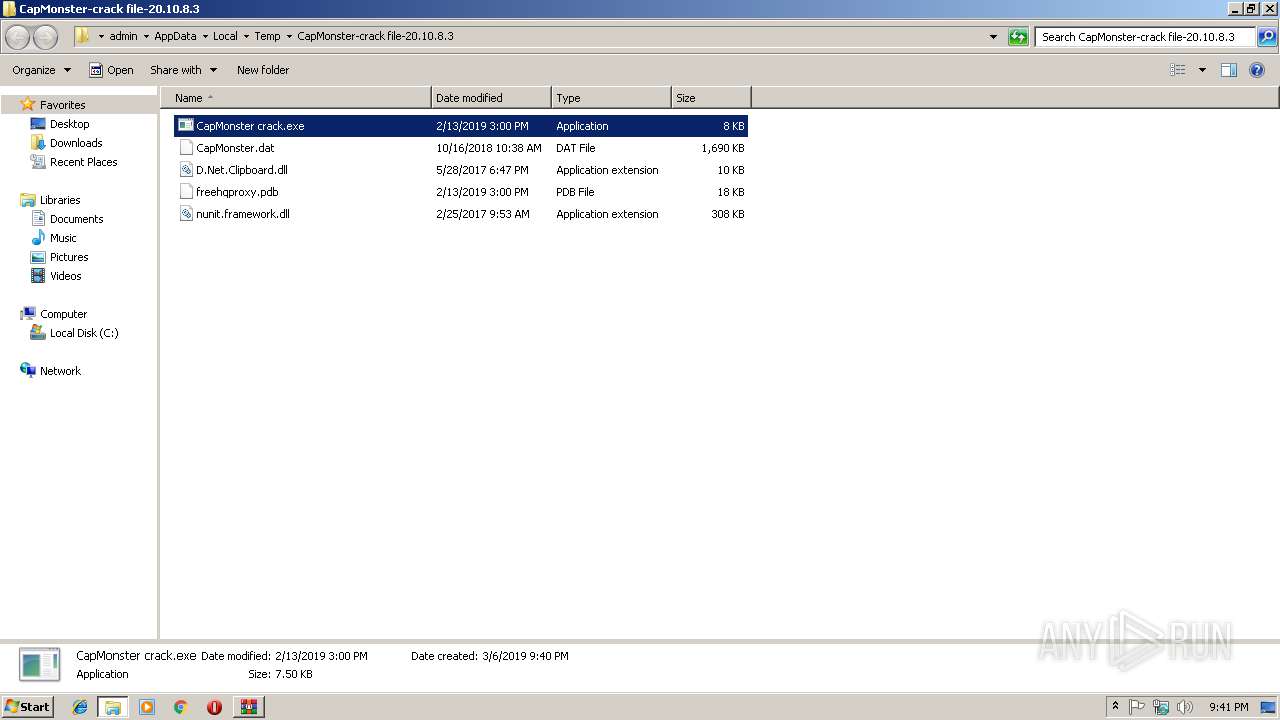Image resolution: width=1280 pixels, height=720 pixels.
Task: Open Pictures library in the sidebar
Action: click(69, 257)
